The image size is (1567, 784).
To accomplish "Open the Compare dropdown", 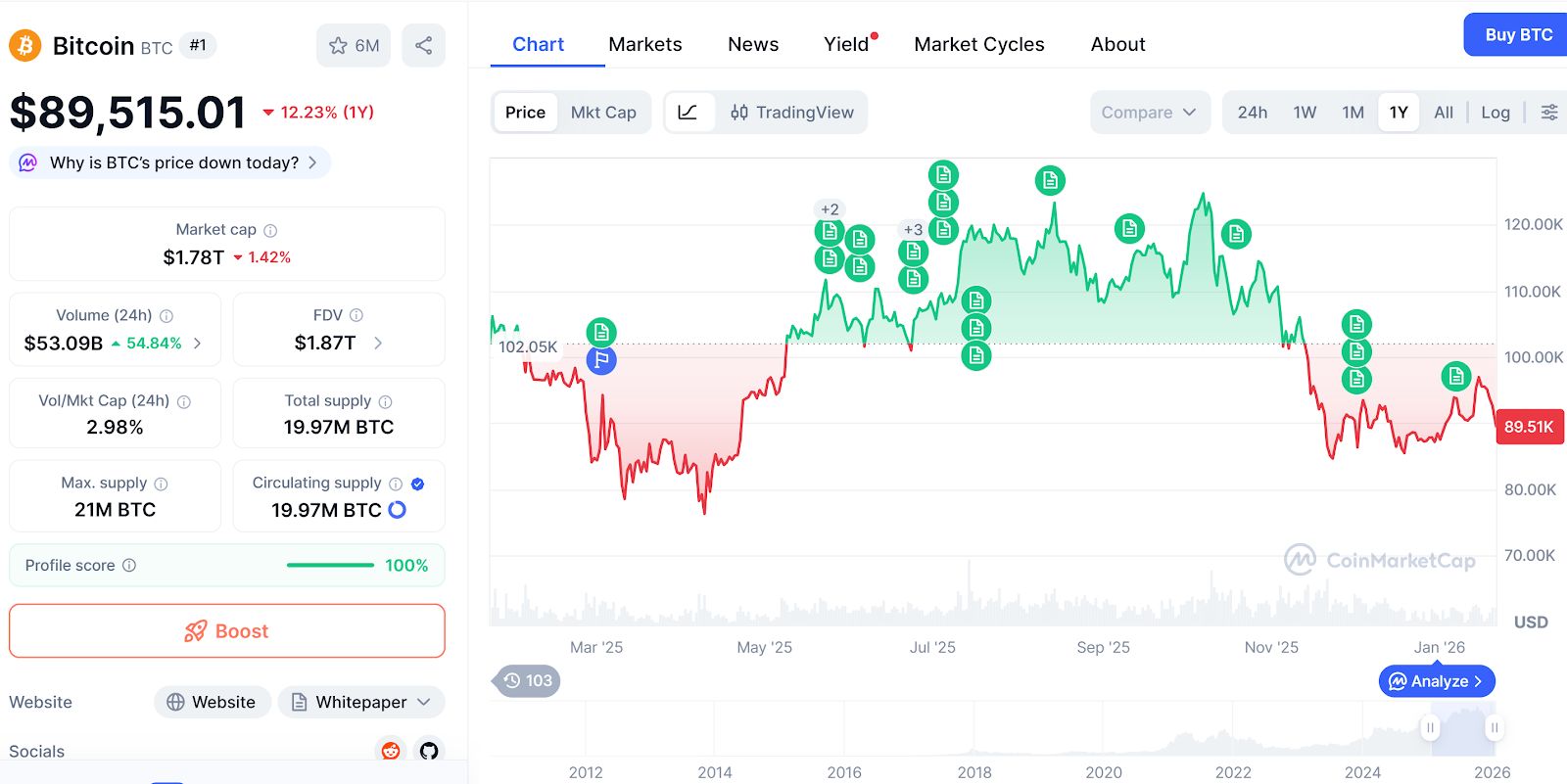I will pyautogui.click(x=1149, y=112).
